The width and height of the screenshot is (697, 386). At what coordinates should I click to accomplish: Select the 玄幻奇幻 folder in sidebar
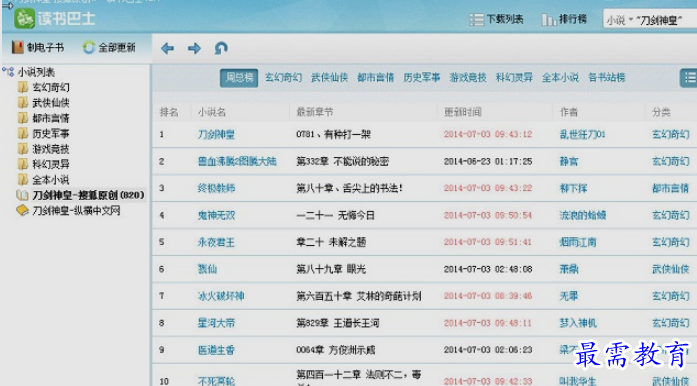click(x=44, y=87)
